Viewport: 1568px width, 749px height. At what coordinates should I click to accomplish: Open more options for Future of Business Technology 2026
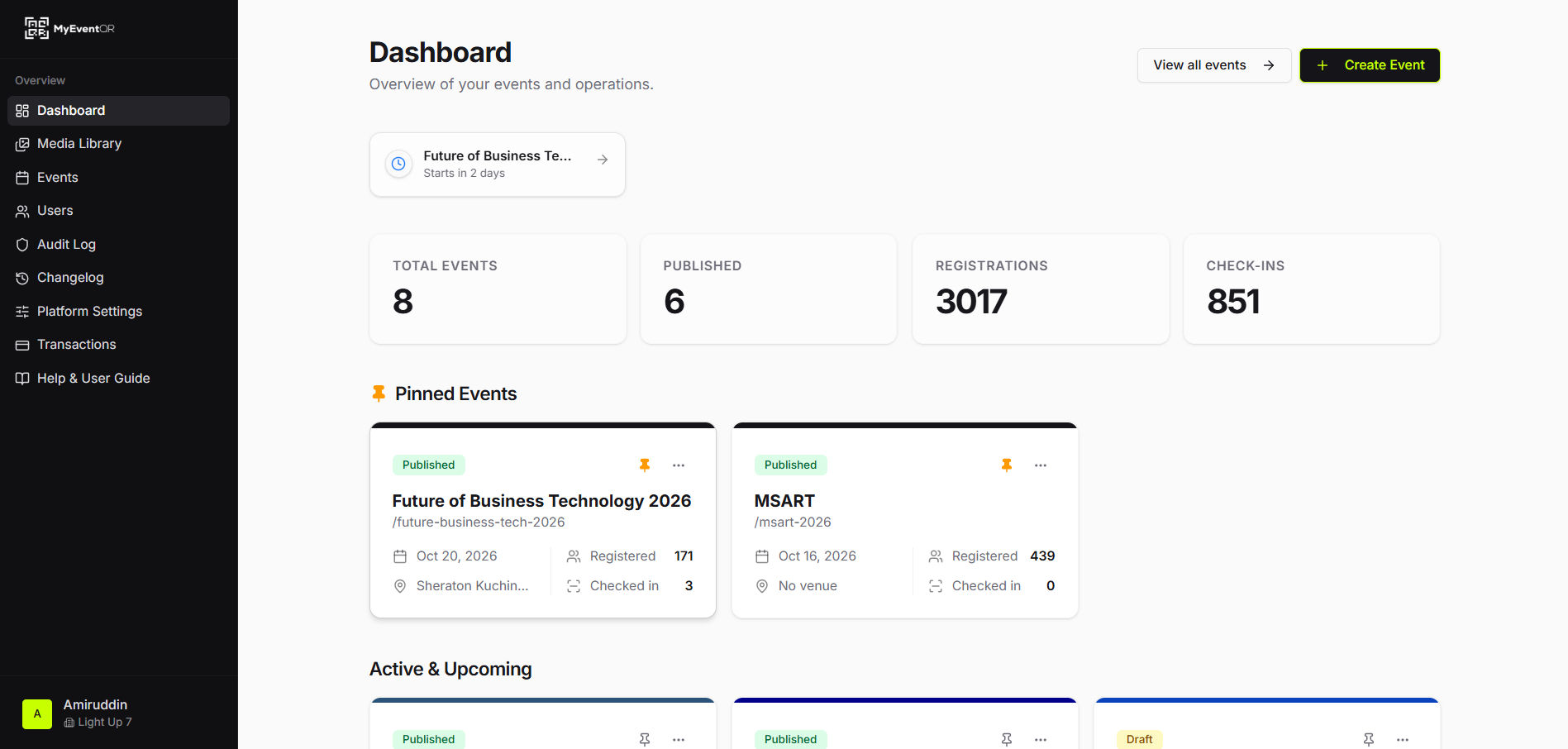click(679, 465)
